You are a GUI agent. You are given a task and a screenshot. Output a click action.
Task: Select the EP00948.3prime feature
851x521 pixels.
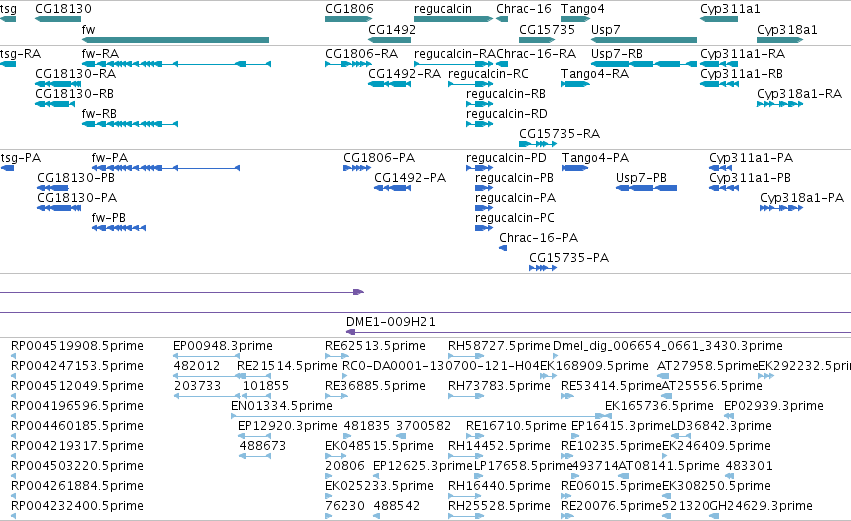(206, 356)
